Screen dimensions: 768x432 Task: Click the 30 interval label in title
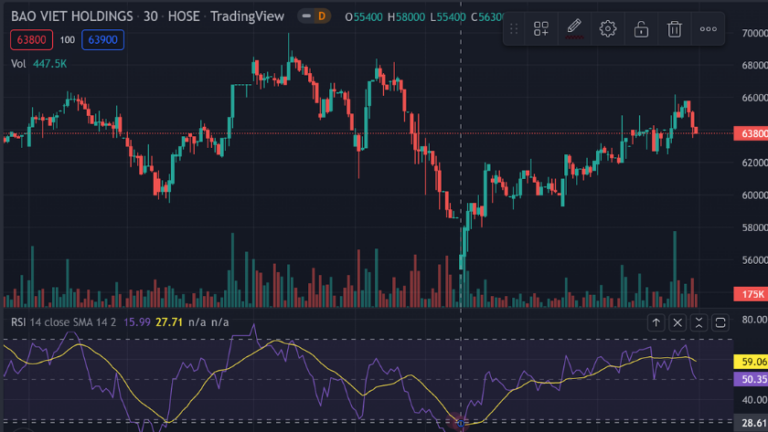(150, 16)
